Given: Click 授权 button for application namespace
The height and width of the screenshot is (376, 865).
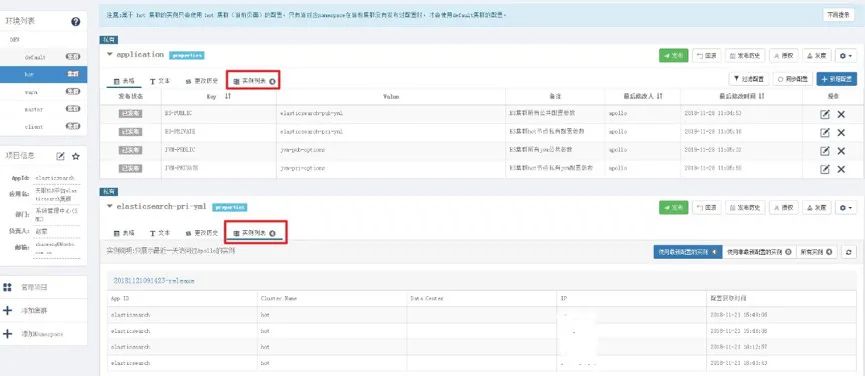Looking at the screenshot, I should 784,56.
